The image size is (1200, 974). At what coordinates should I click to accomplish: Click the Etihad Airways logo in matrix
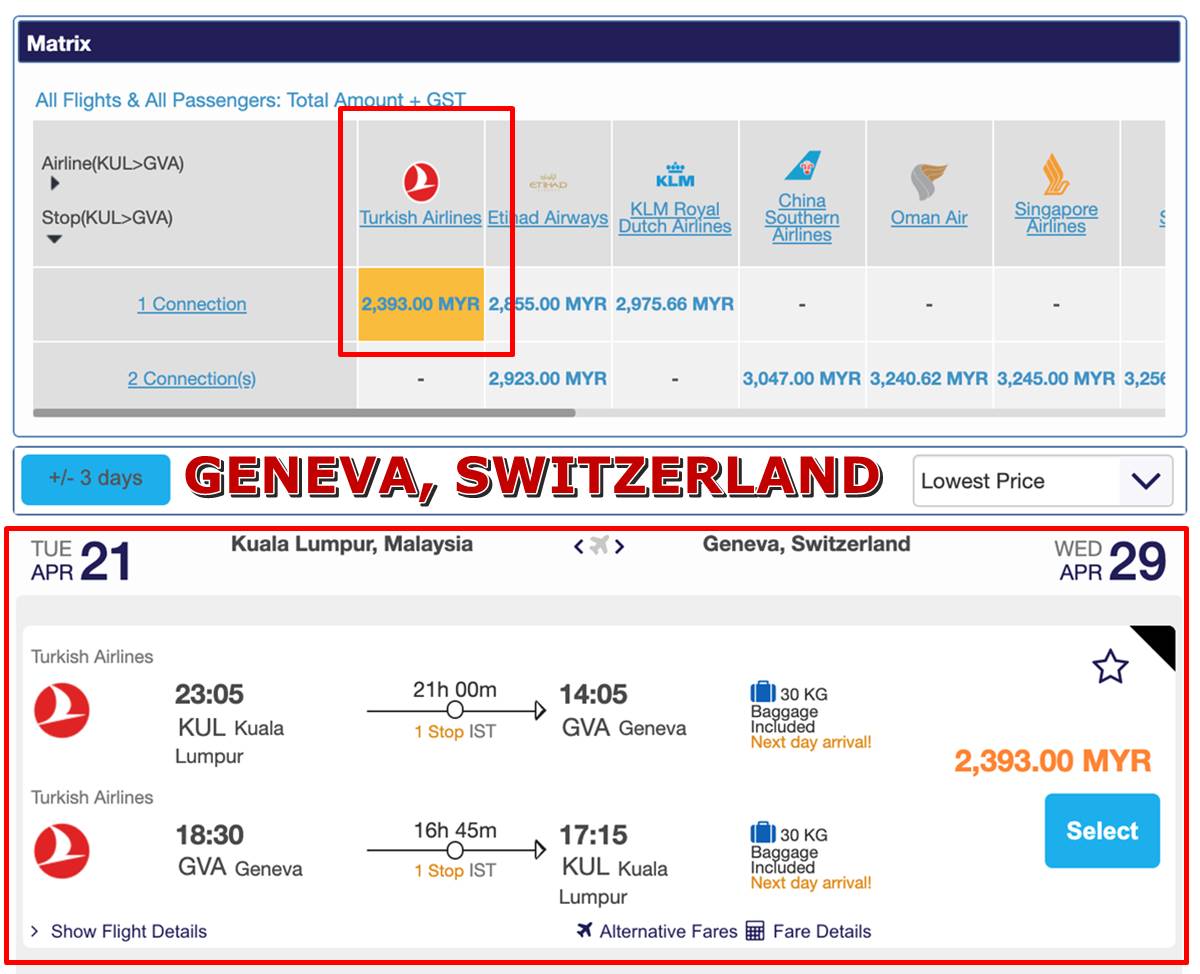548,183
